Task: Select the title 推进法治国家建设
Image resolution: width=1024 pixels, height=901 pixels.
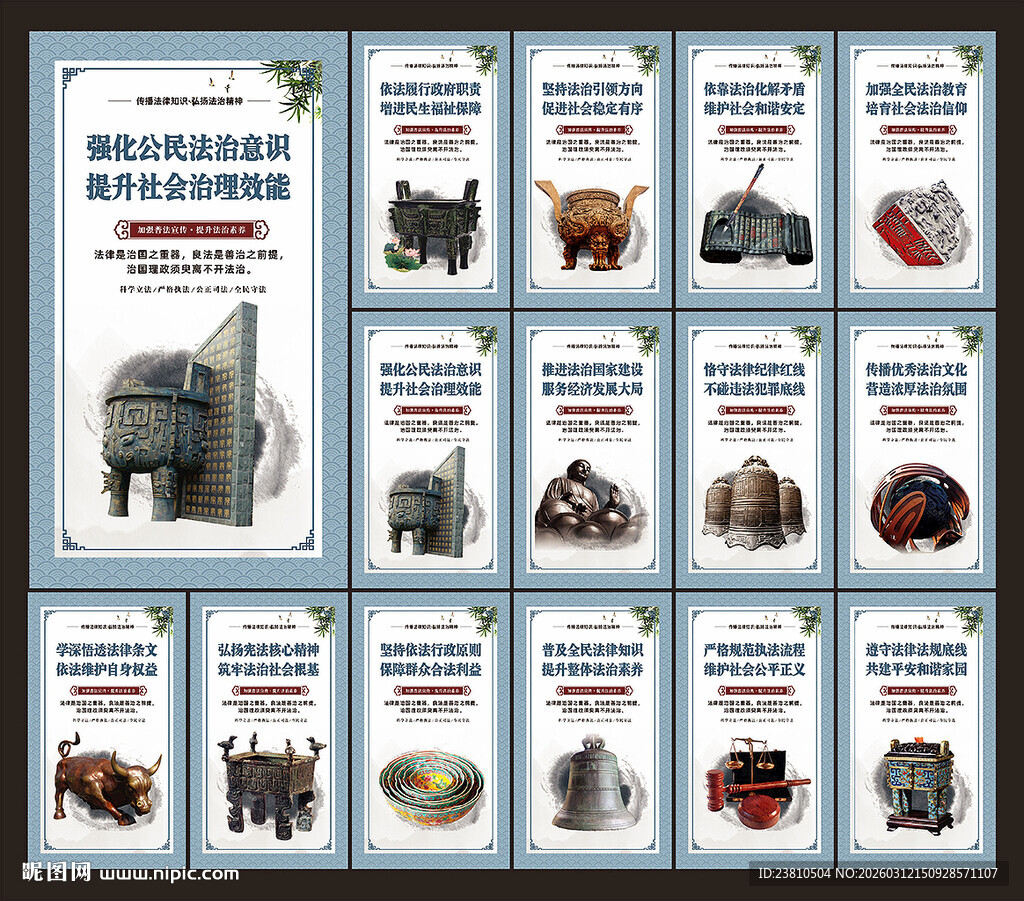Action: tap(593, 370)
